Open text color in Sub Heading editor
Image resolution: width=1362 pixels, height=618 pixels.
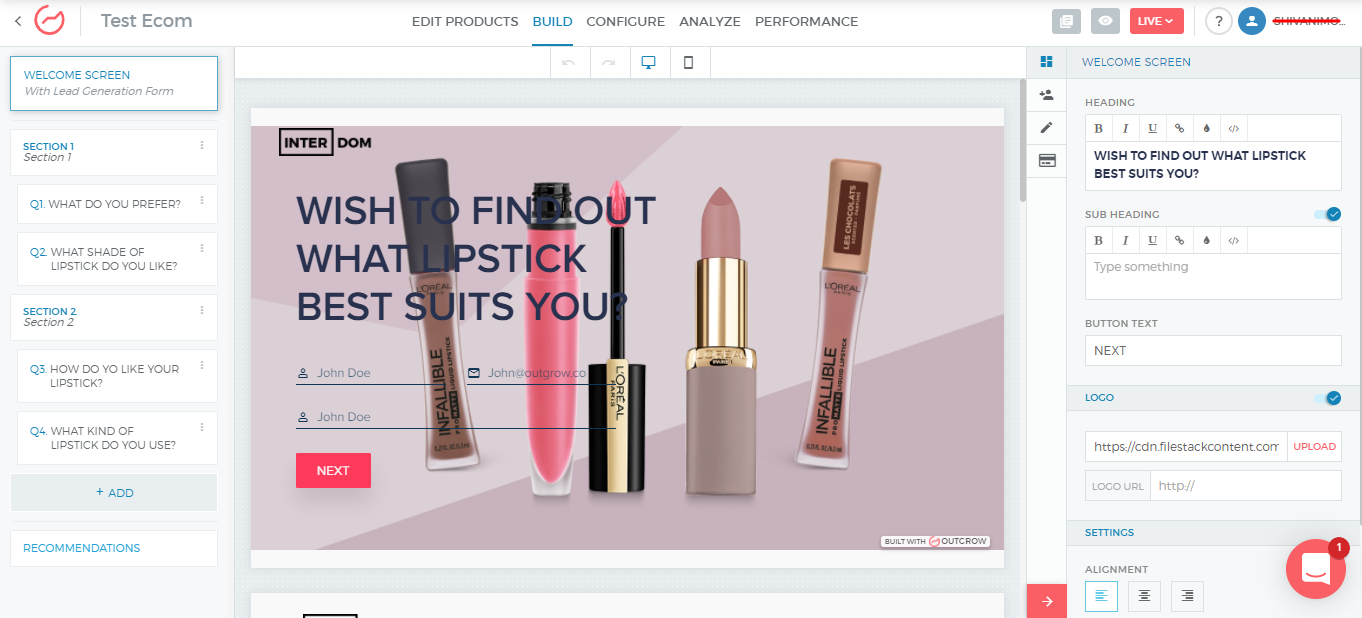pyautogui.click(x=1207, y=240)
